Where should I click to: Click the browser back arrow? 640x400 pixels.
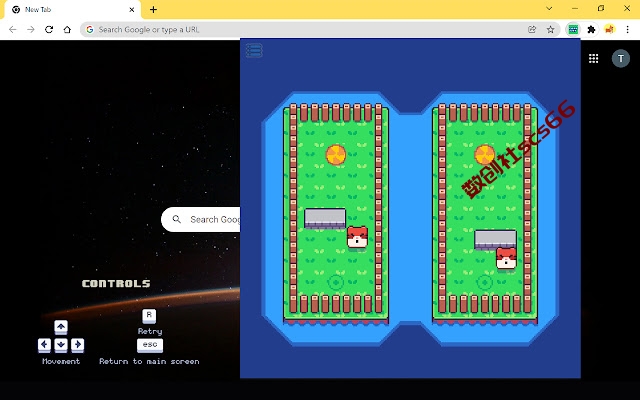(x=13, y=29)
